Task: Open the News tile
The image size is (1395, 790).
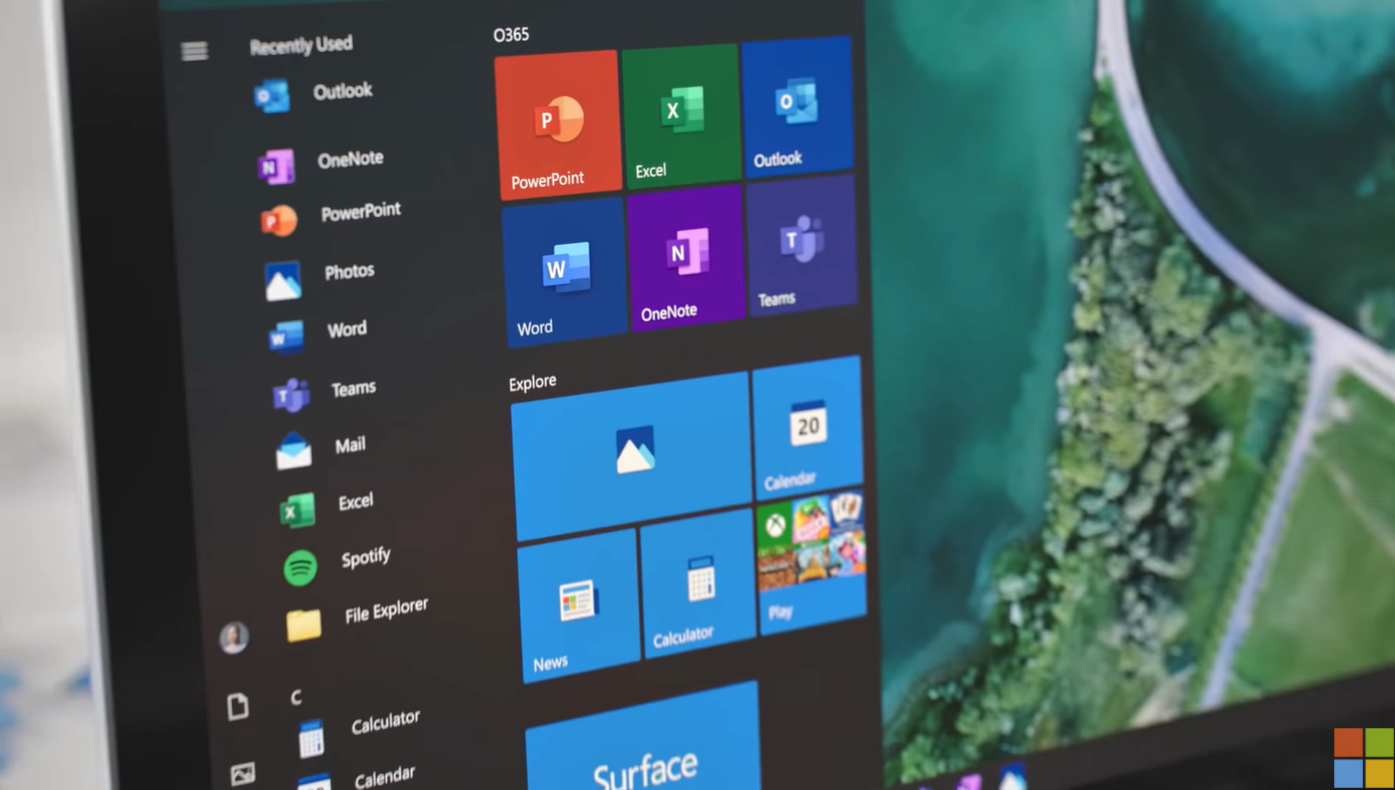Action: click(x=579, y=606)
